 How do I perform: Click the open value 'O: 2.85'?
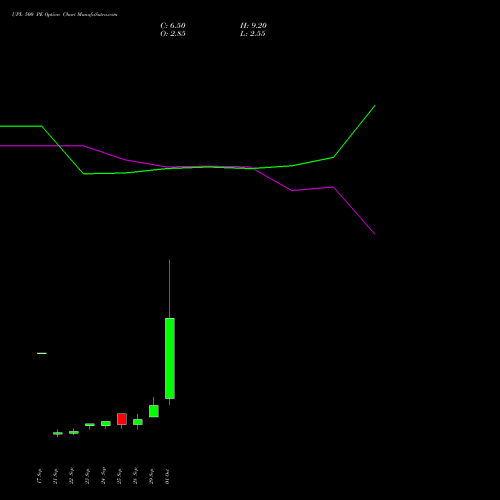point(173,34)
